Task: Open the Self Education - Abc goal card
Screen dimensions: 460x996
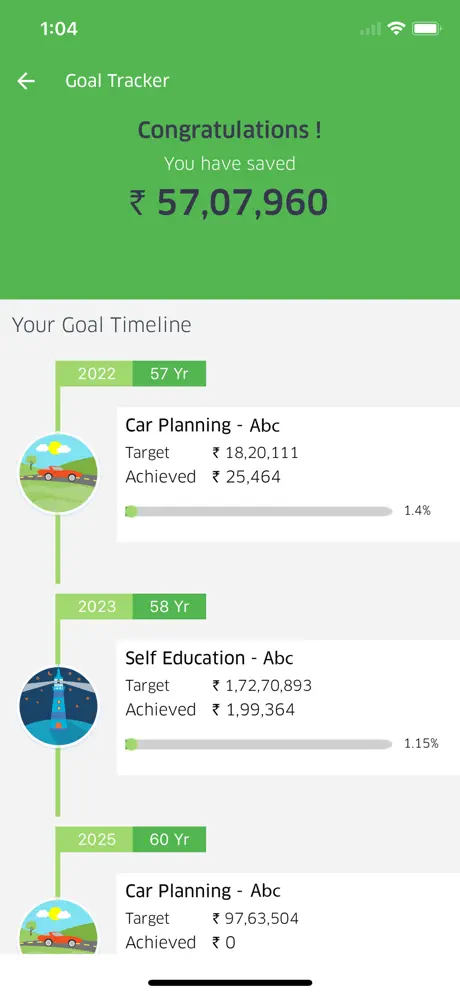Action: click(288, 707)
